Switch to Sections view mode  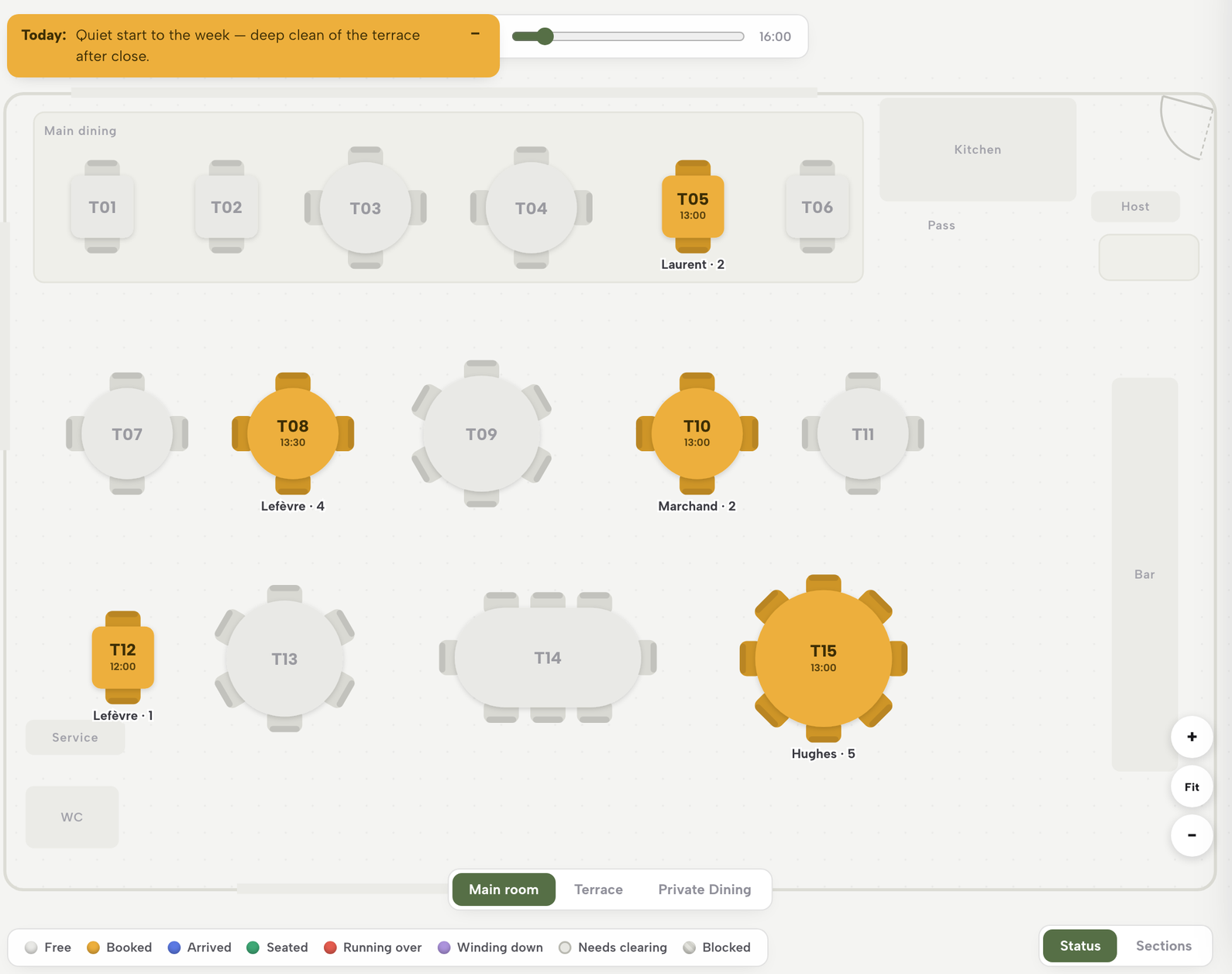click(x=1164, y=945)
